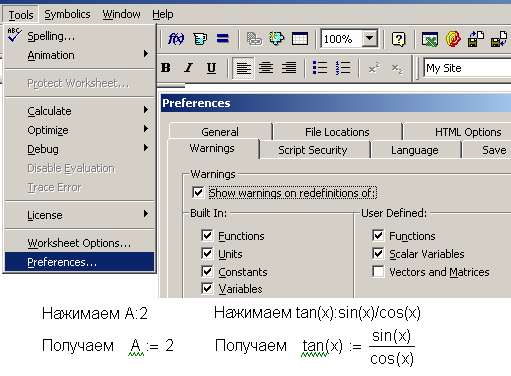
Task: Open the Tools menu
Action: pos(21,15)
